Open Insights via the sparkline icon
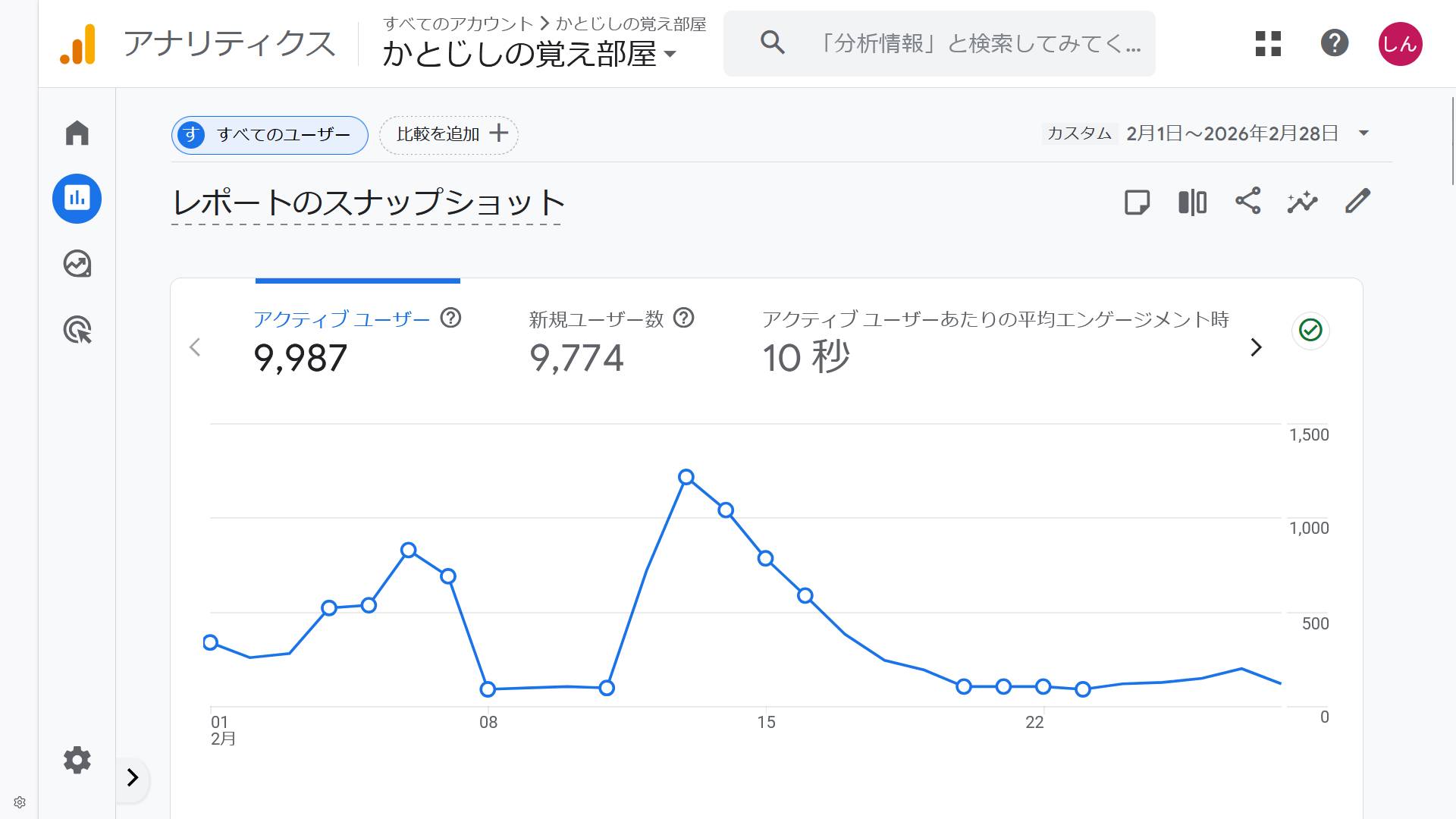This screenshot has height=819, width=1456. pyautogui.click(x=1302, y=202)
